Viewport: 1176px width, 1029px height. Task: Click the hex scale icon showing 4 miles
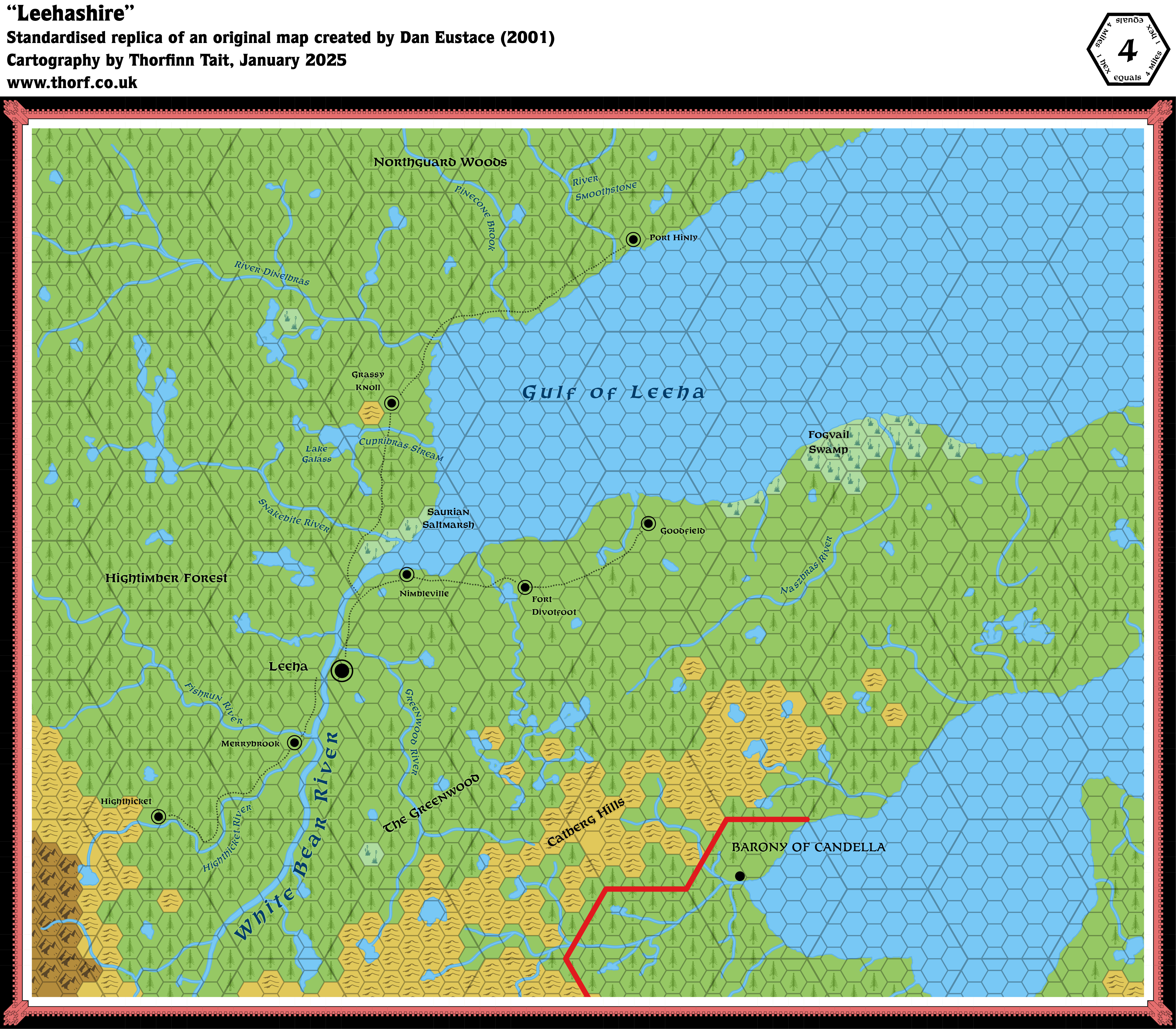pos(1128,50)
